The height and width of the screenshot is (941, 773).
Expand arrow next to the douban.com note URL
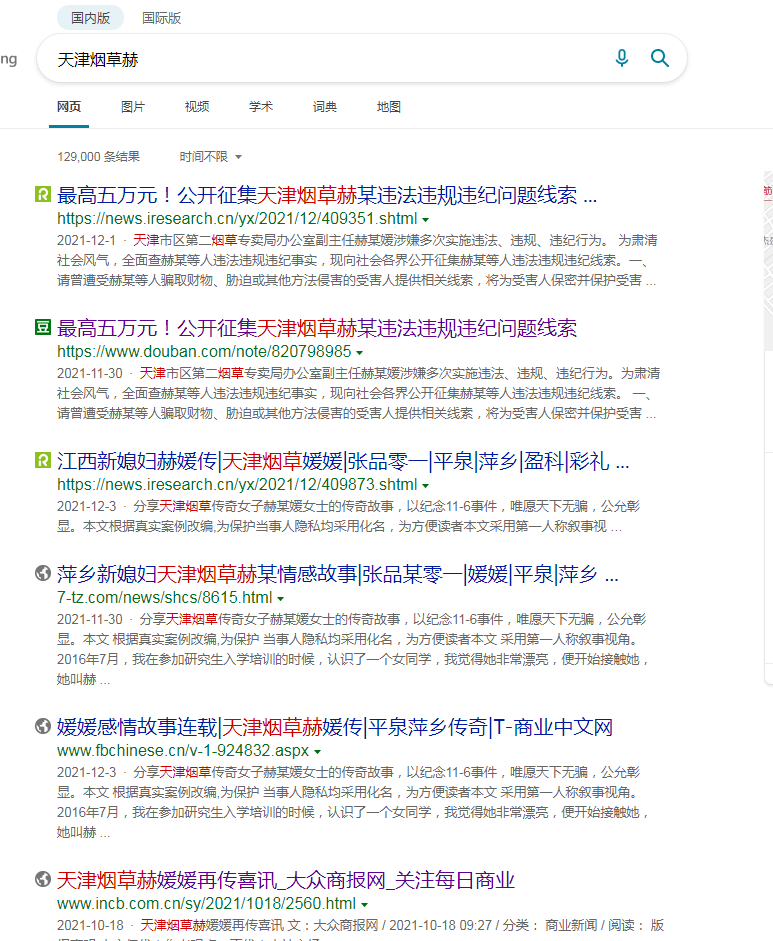pyautogui.click(x=359, y=353)
